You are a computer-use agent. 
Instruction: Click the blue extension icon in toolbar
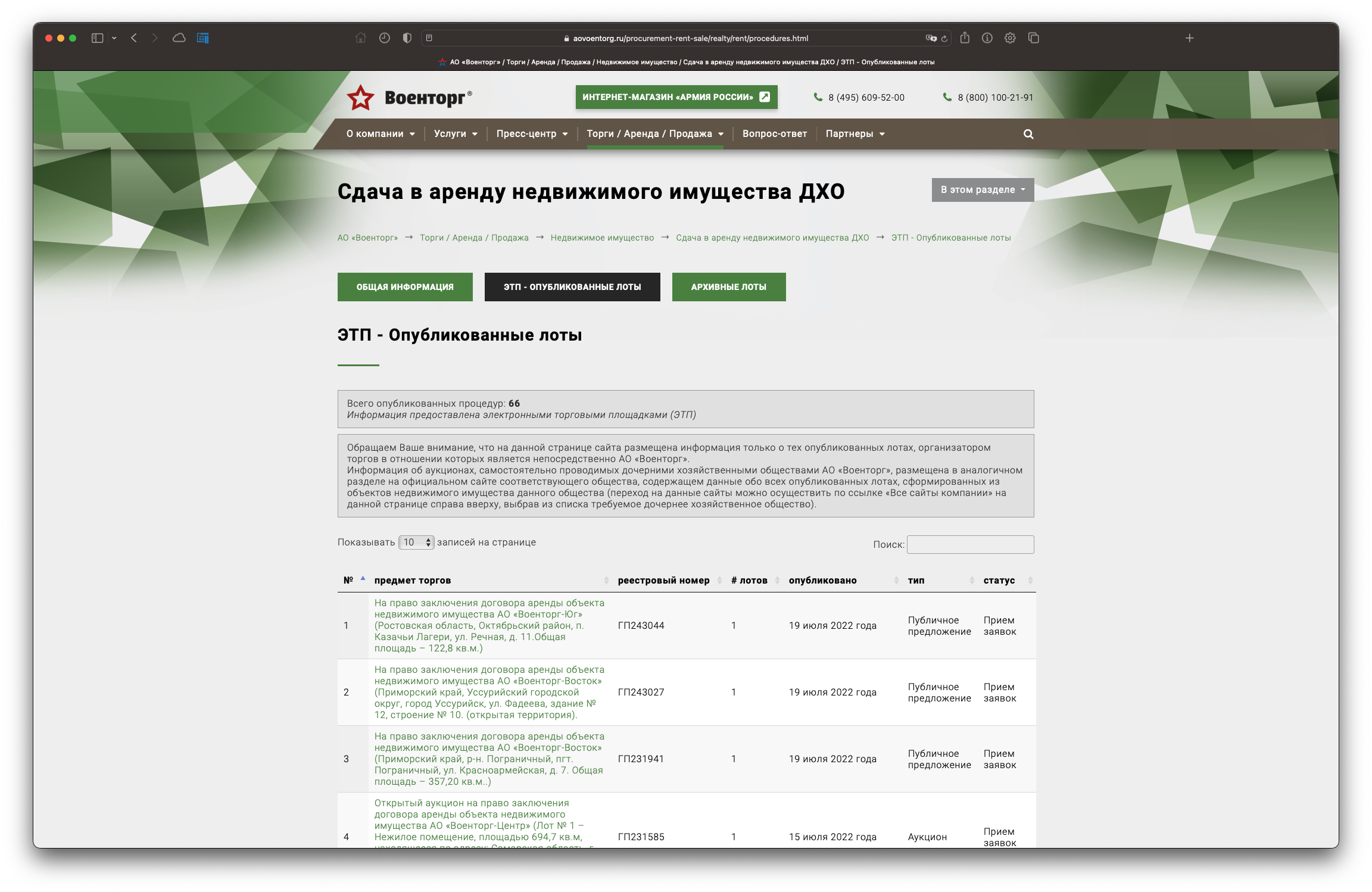203,38
